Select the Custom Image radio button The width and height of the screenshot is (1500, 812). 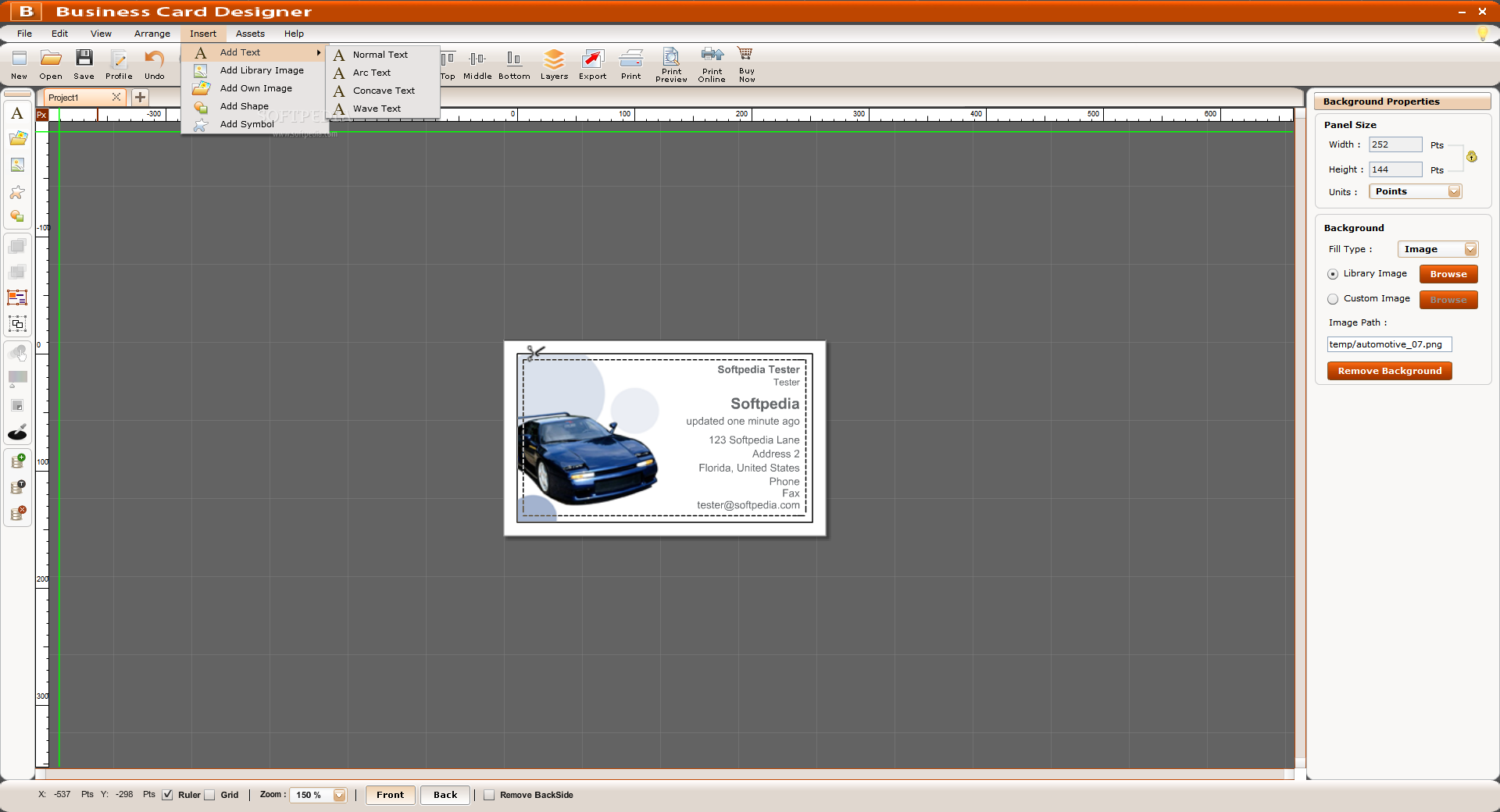coord(1333,299)
